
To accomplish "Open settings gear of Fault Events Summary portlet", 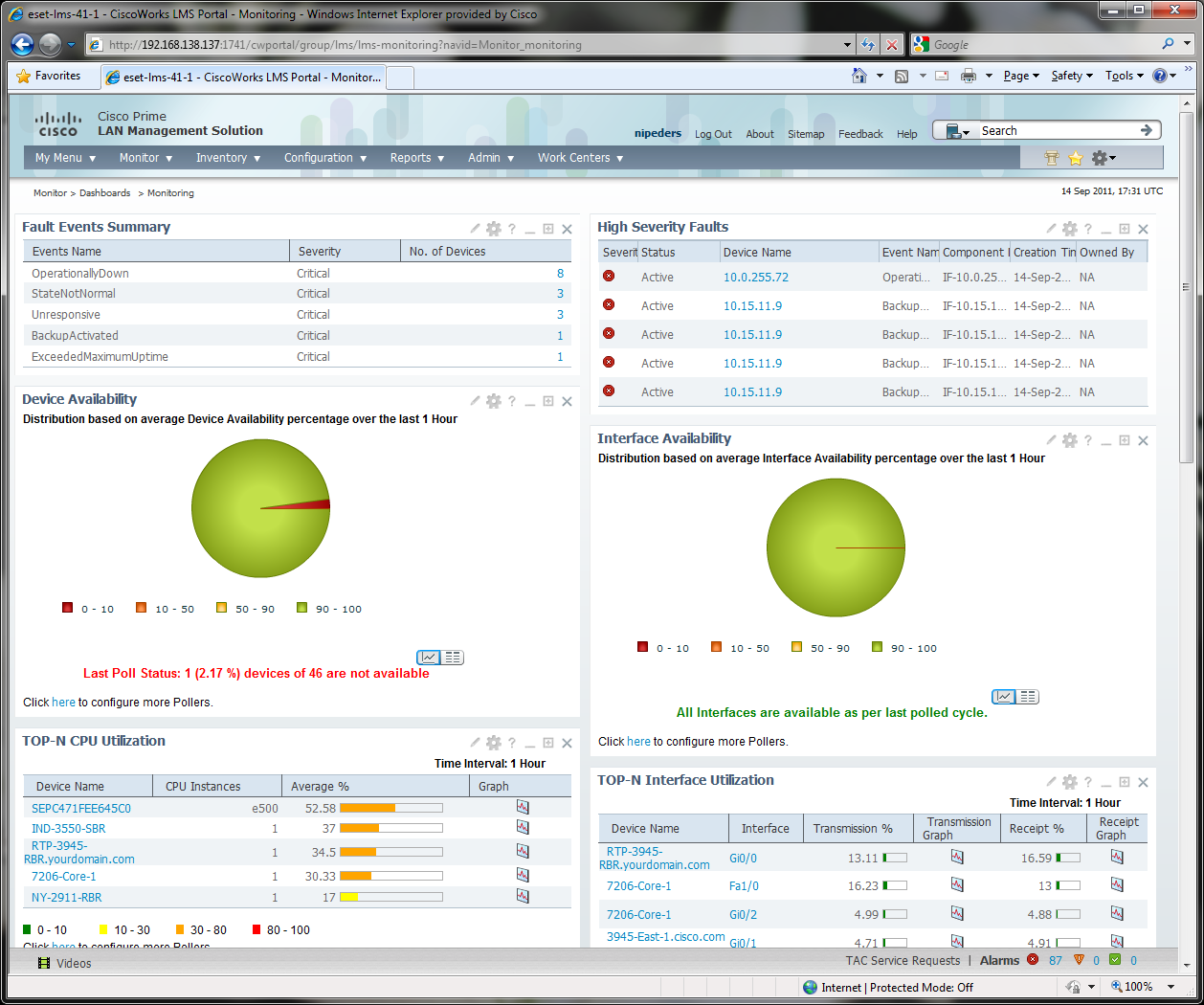I will click(494, 229).
